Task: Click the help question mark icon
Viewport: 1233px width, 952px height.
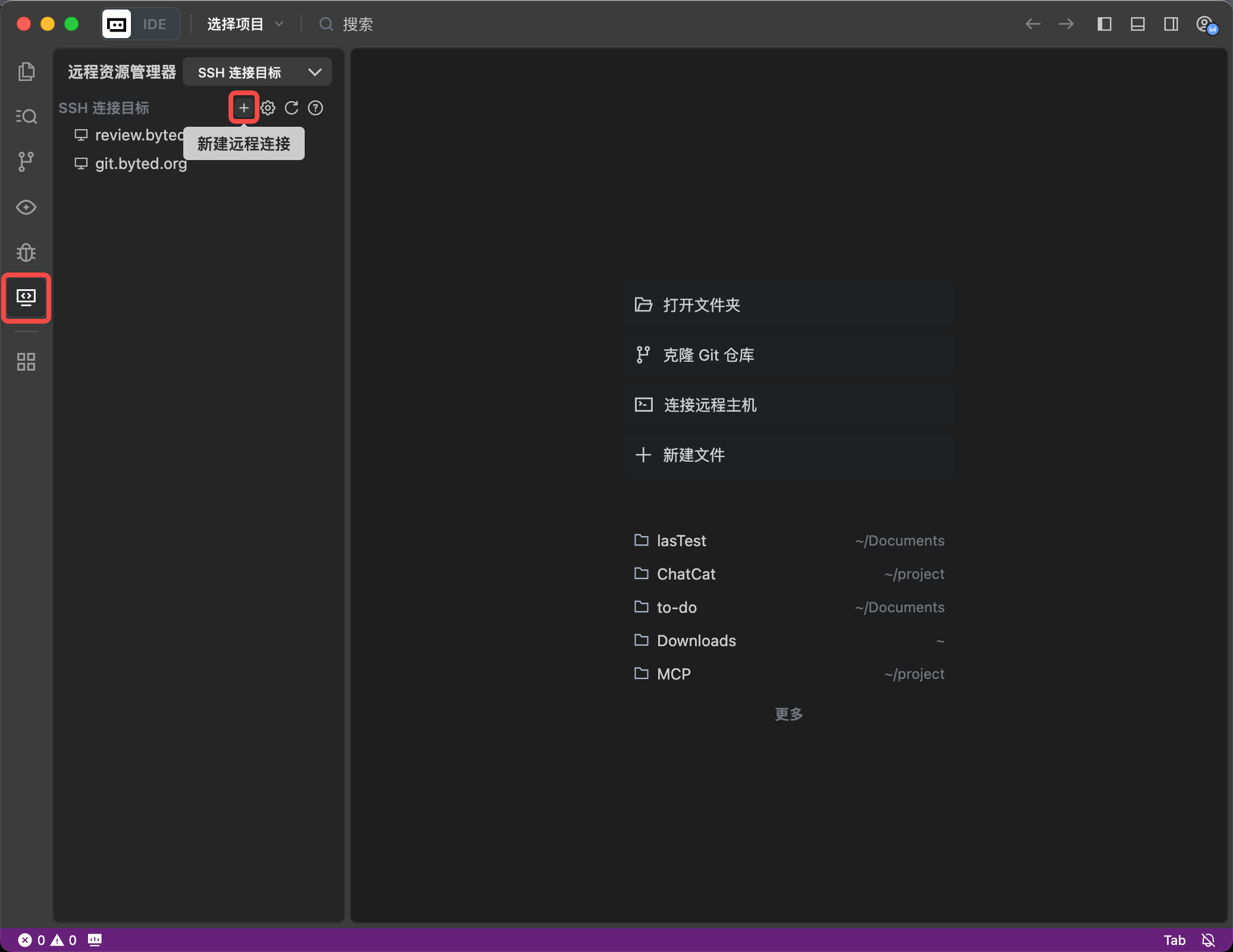Action: tap(315, 108)
